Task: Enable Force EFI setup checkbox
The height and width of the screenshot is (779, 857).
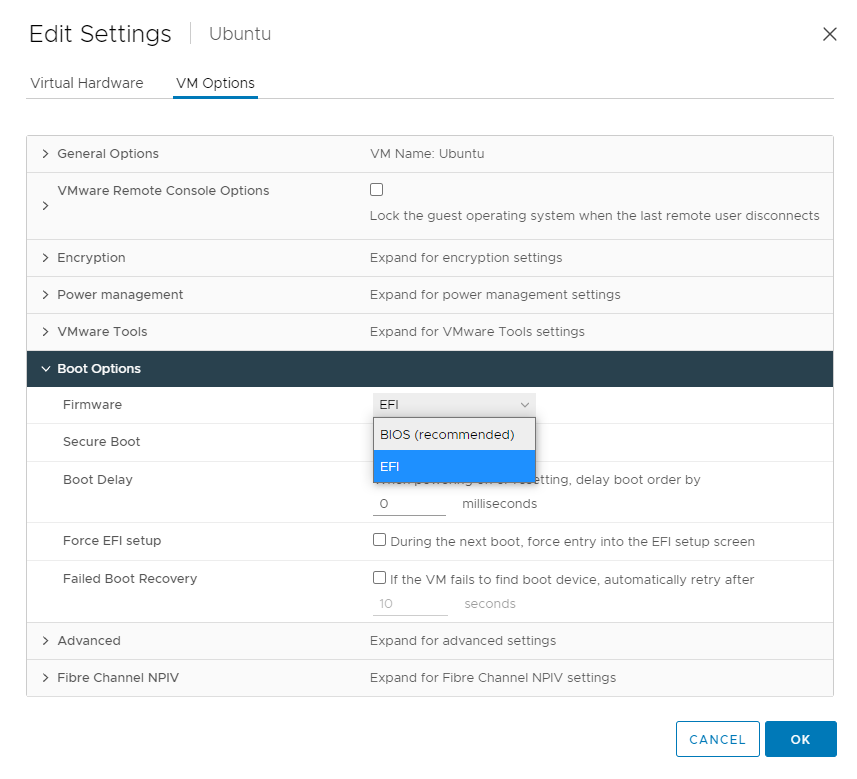Action: 380,540
